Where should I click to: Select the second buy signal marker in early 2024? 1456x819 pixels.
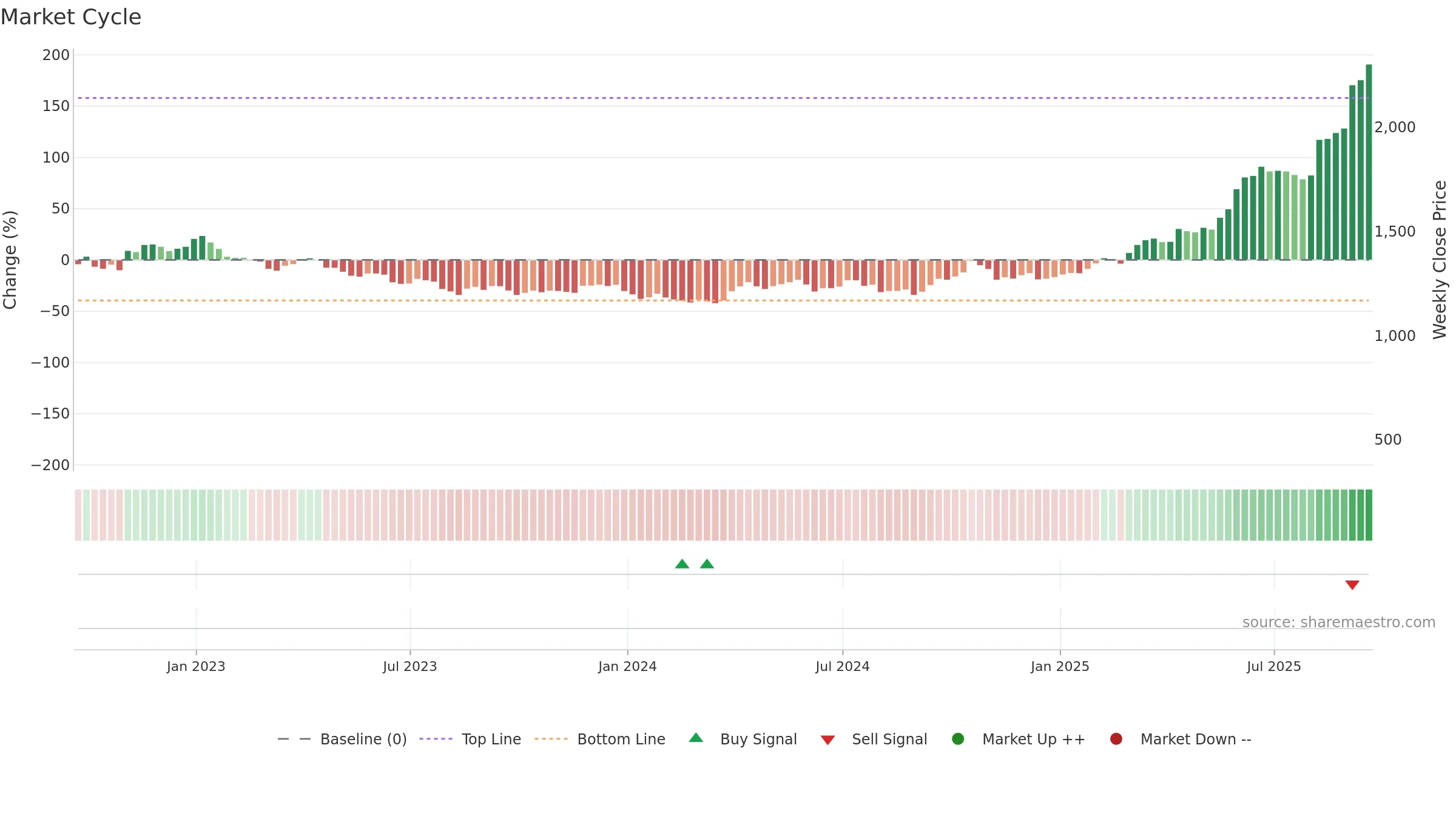tap(707, 564)
